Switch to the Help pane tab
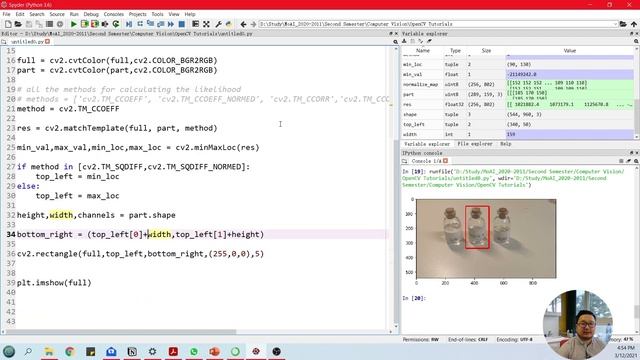 tap(505, 144)
